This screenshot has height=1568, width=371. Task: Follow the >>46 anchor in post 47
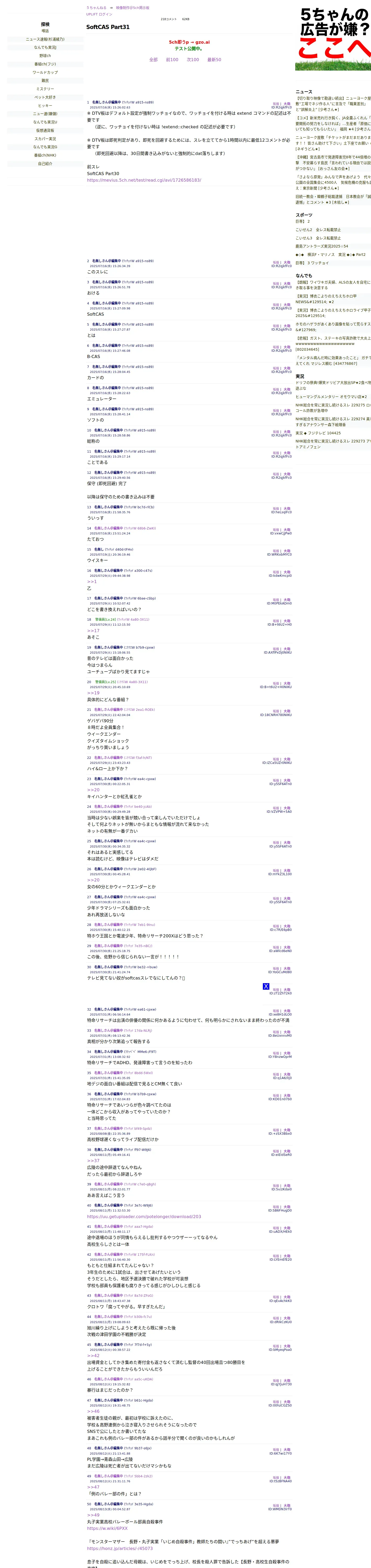(x=93, y=1411)
